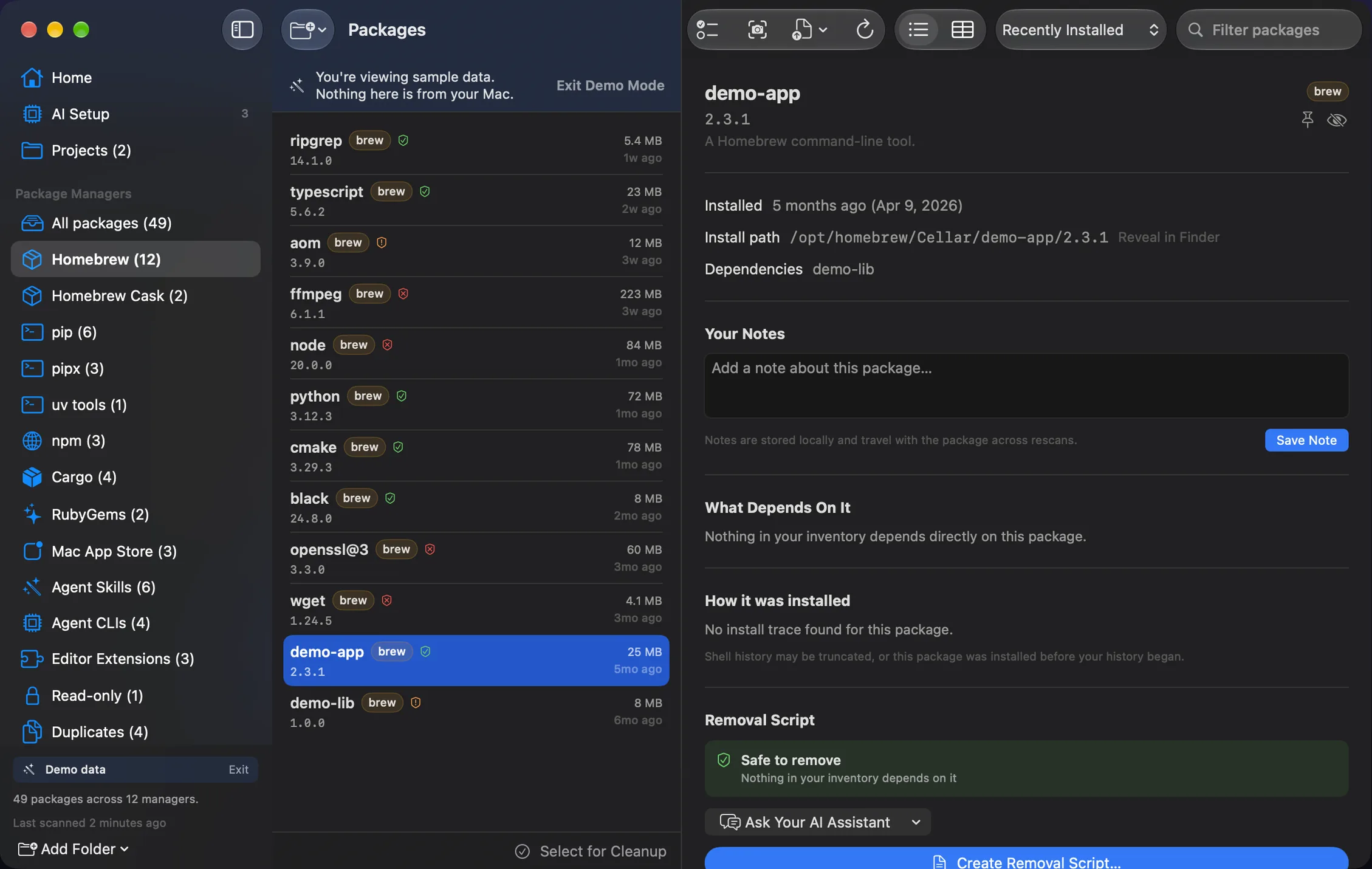Go to Home in sidebar
Screen dimensions: 1372x869
pyautogui.click(x=135, y=78)
